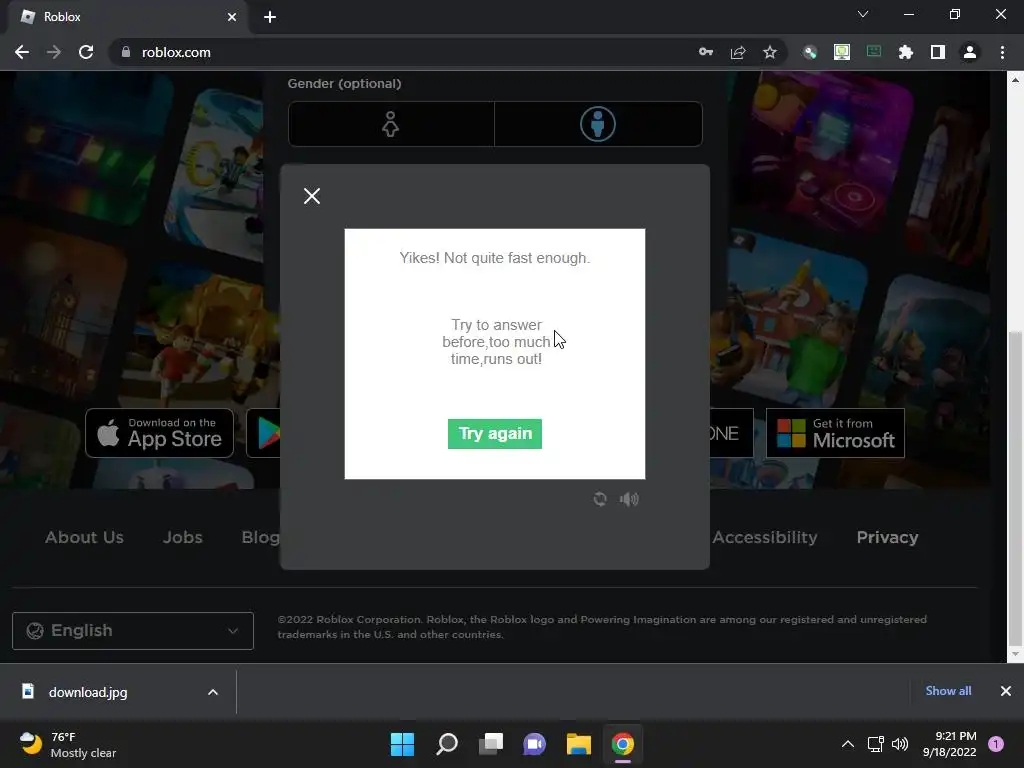
Task: Close the captcha dialog with the X
Action: click(312, 196)
